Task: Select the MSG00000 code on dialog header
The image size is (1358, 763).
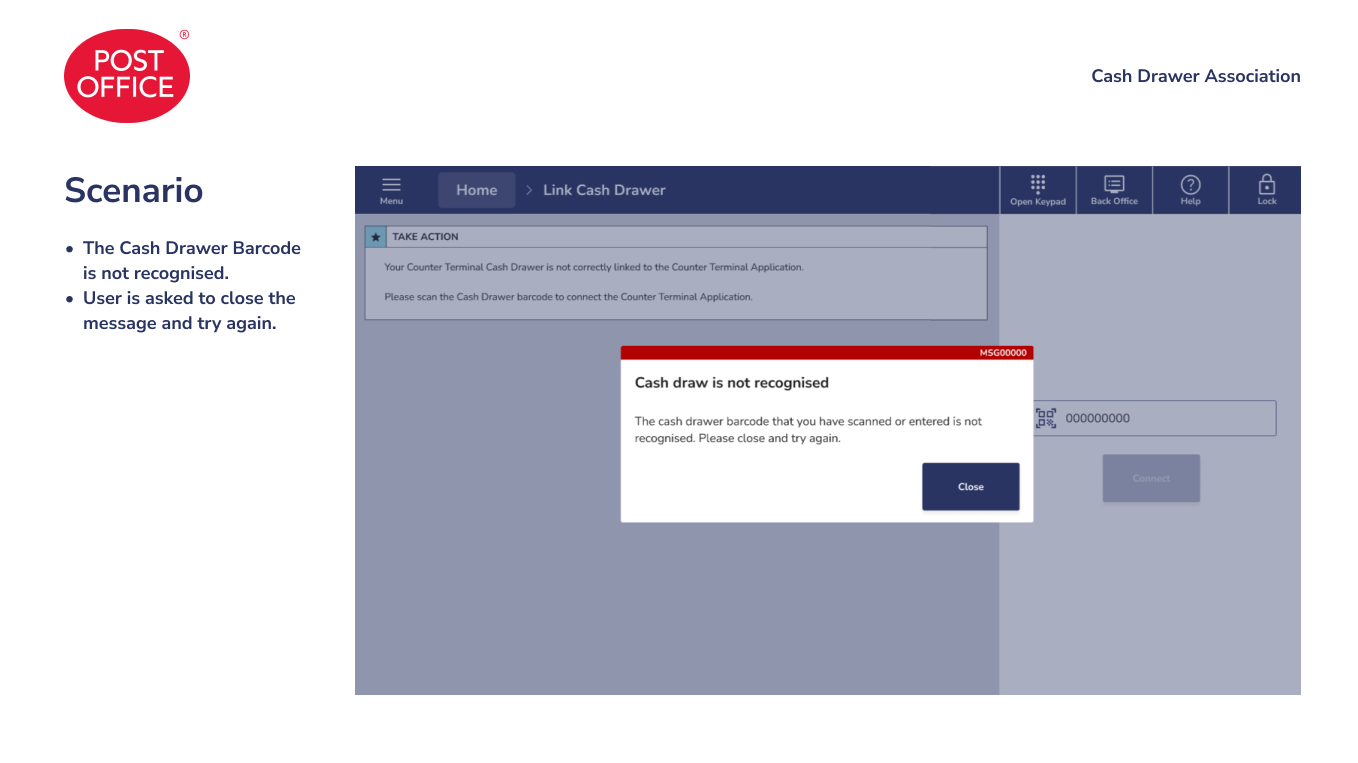Action: click(x=1003, y=353)
